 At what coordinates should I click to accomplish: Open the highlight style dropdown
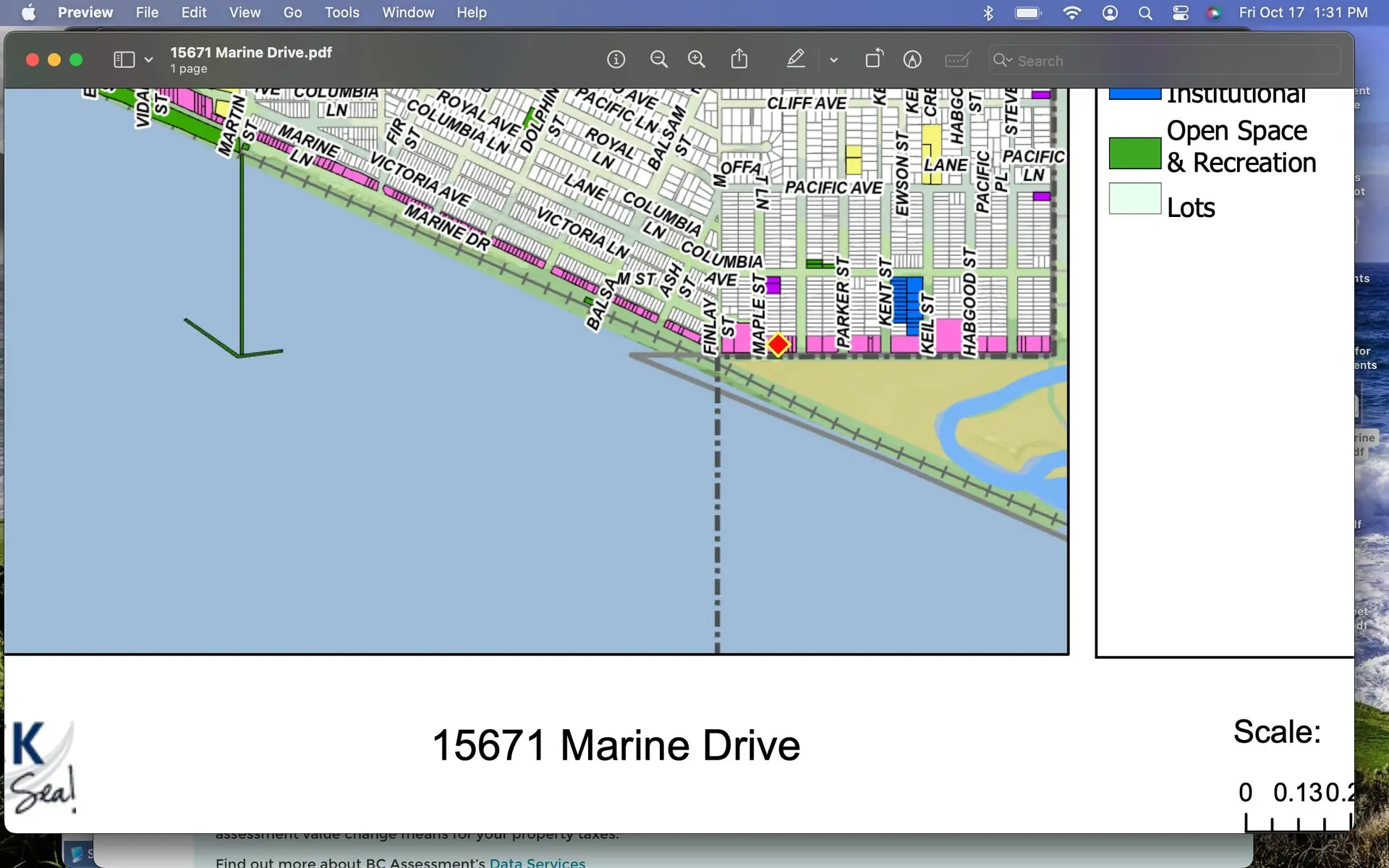(x=833, y=59)
